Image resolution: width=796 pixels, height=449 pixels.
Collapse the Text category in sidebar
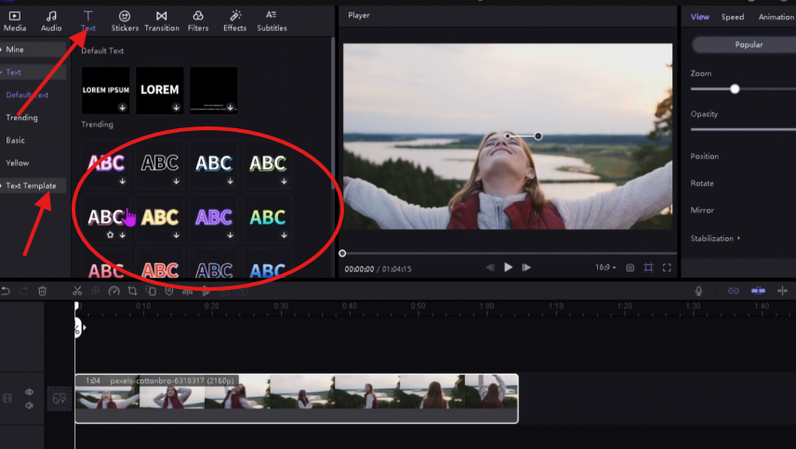point(32,72)
